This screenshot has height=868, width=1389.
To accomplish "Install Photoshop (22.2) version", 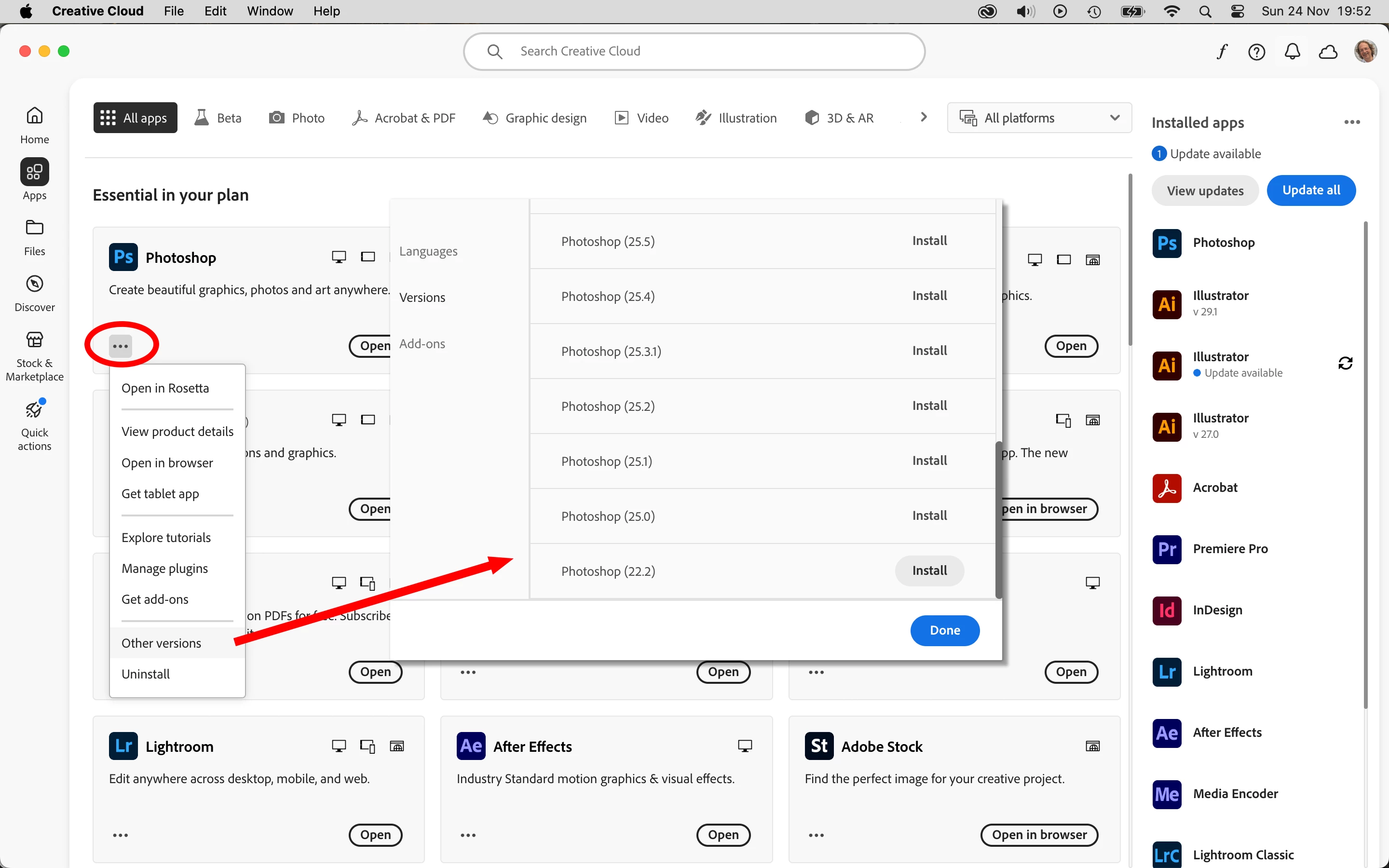I will 929,570.
